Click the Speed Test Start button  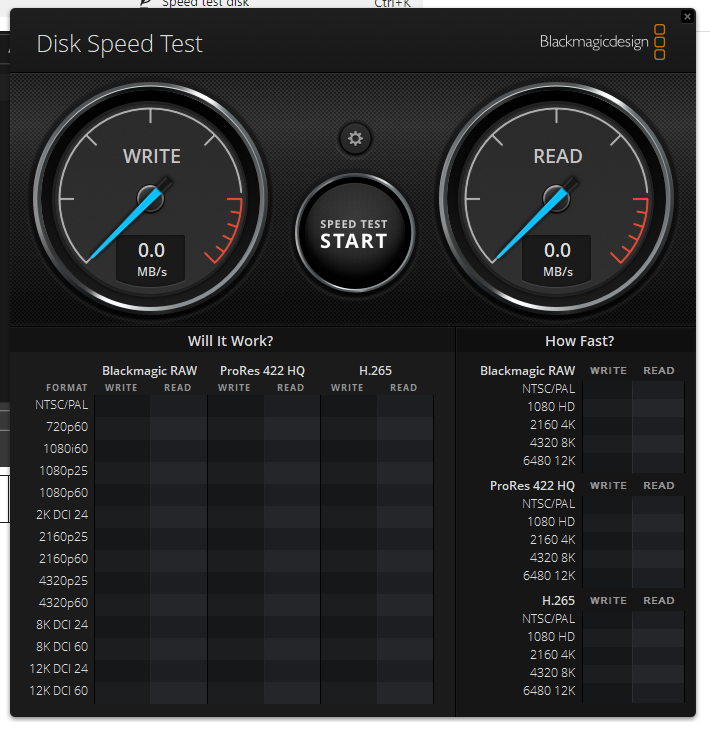pos(354,233)
